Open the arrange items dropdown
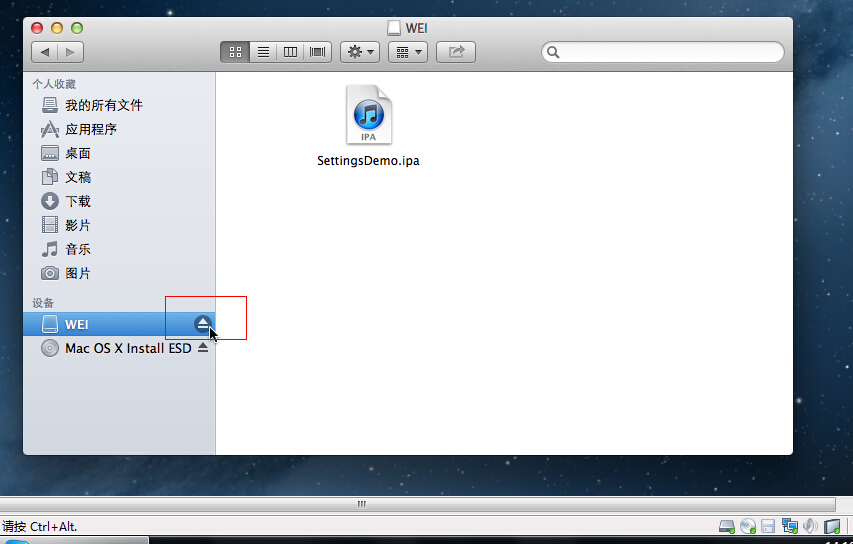 pos(408,52)
